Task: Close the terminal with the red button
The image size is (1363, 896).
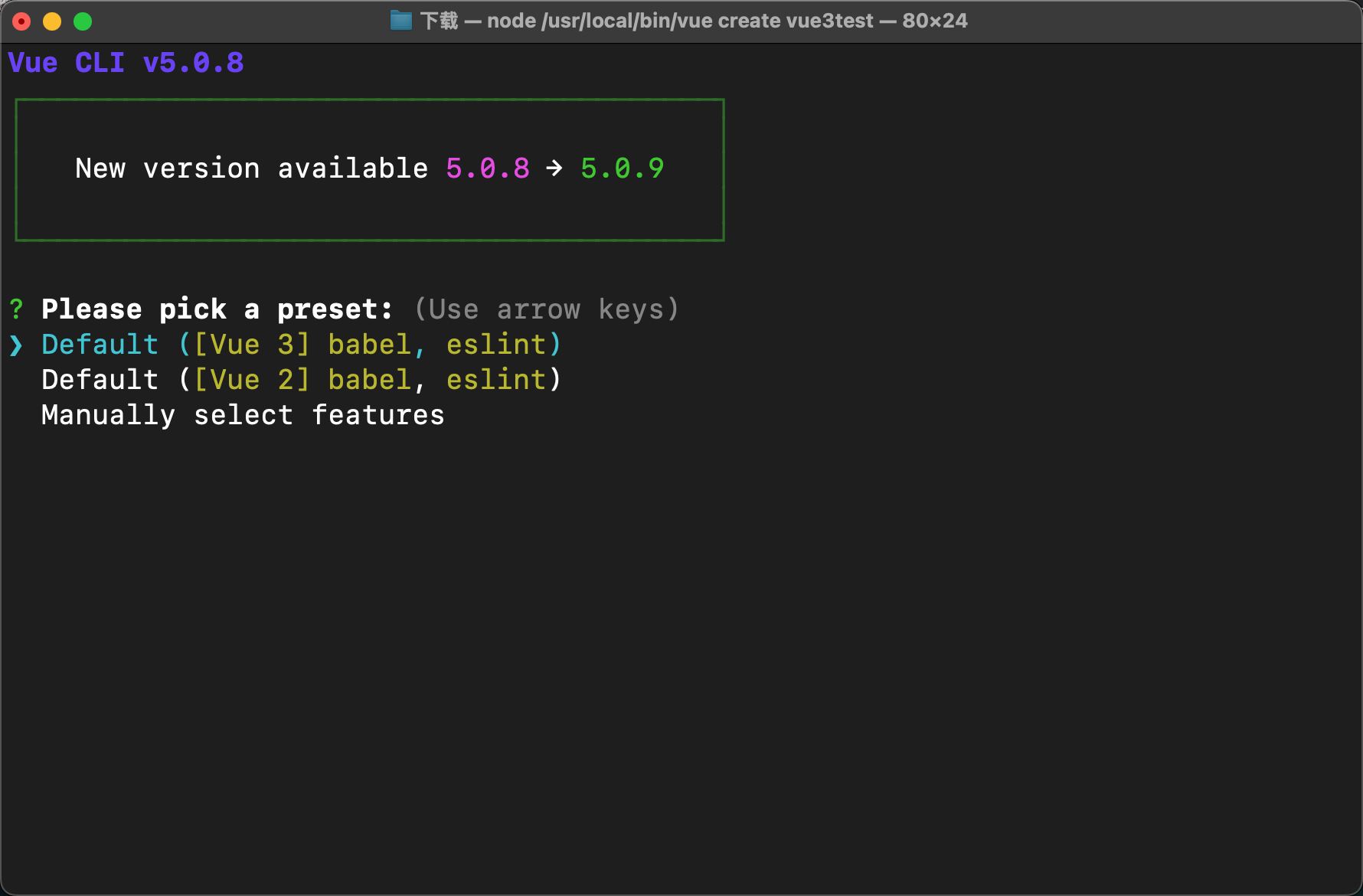Action: point(21,21)
